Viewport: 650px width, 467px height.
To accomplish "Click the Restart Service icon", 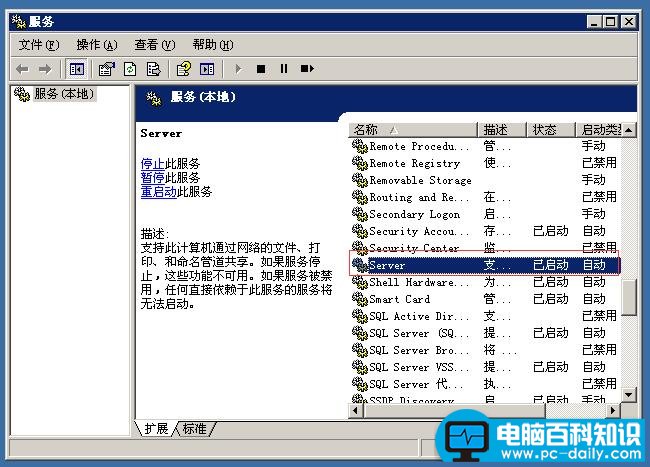I will click(x=307, y=69).
